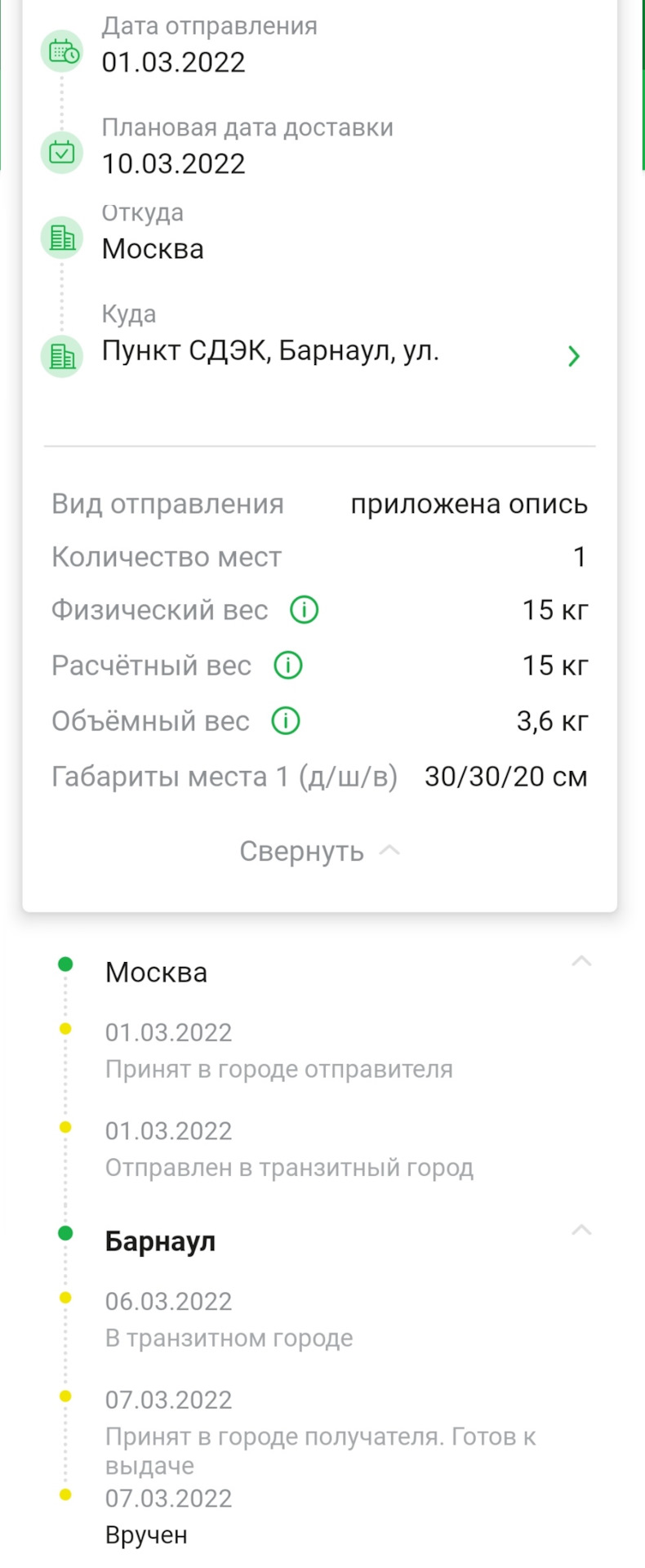Open destination details via green arrow
Image resolution: width=645 pixels, height=1568 pixels.
click(574, 355)
